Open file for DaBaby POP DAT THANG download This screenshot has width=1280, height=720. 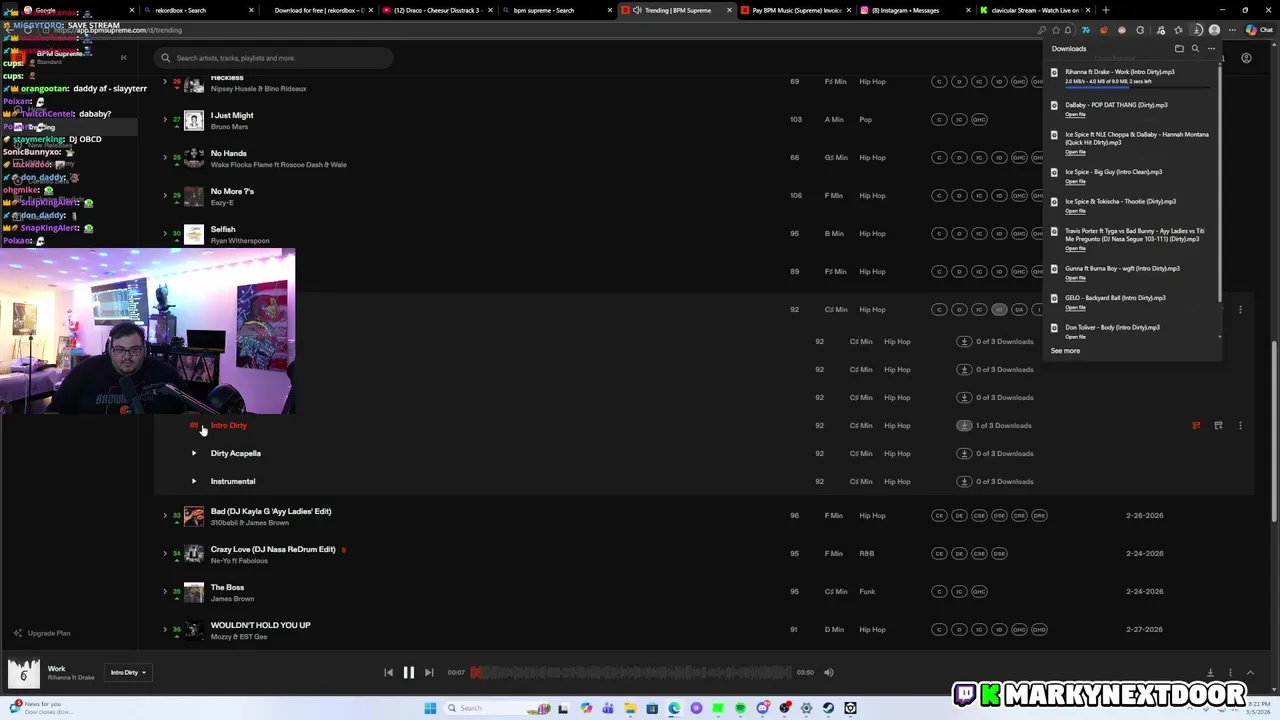1075,114
